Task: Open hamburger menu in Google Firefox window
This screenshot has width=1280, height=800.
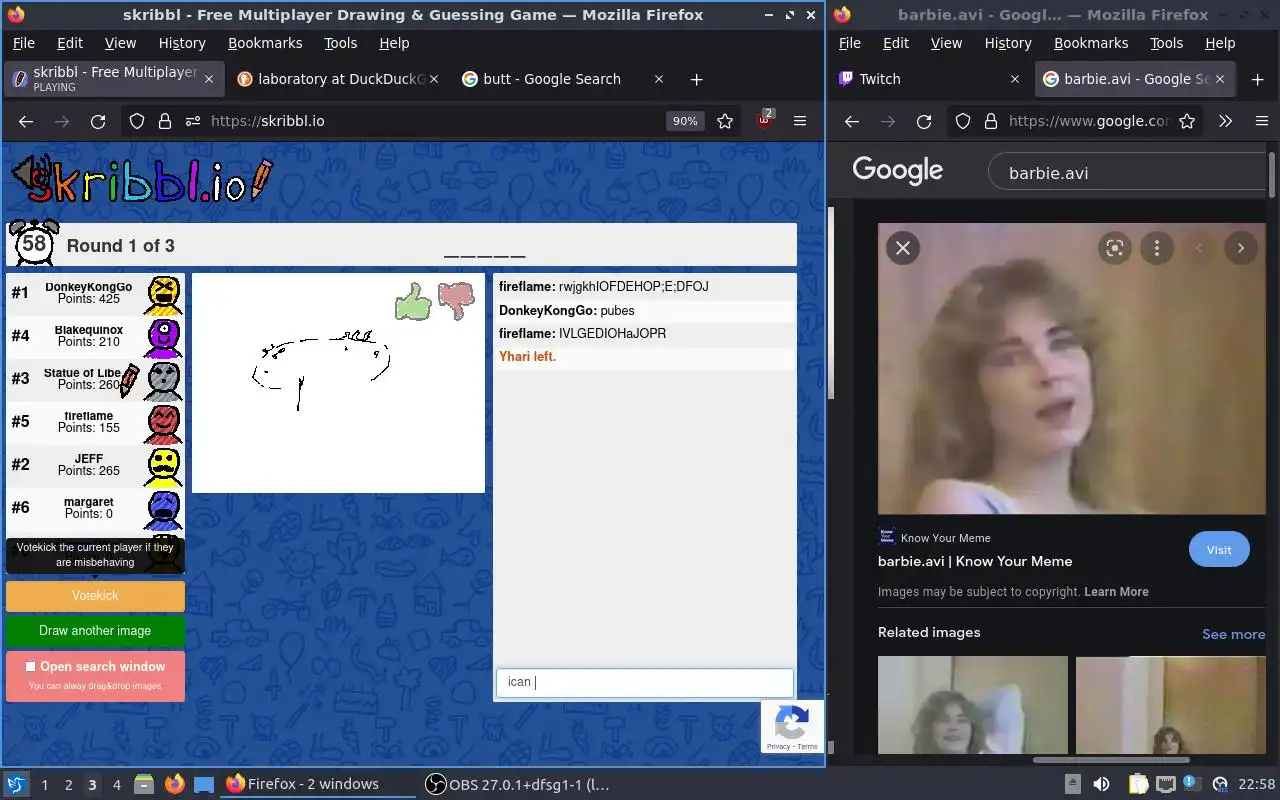Action: coord(1262,121)
